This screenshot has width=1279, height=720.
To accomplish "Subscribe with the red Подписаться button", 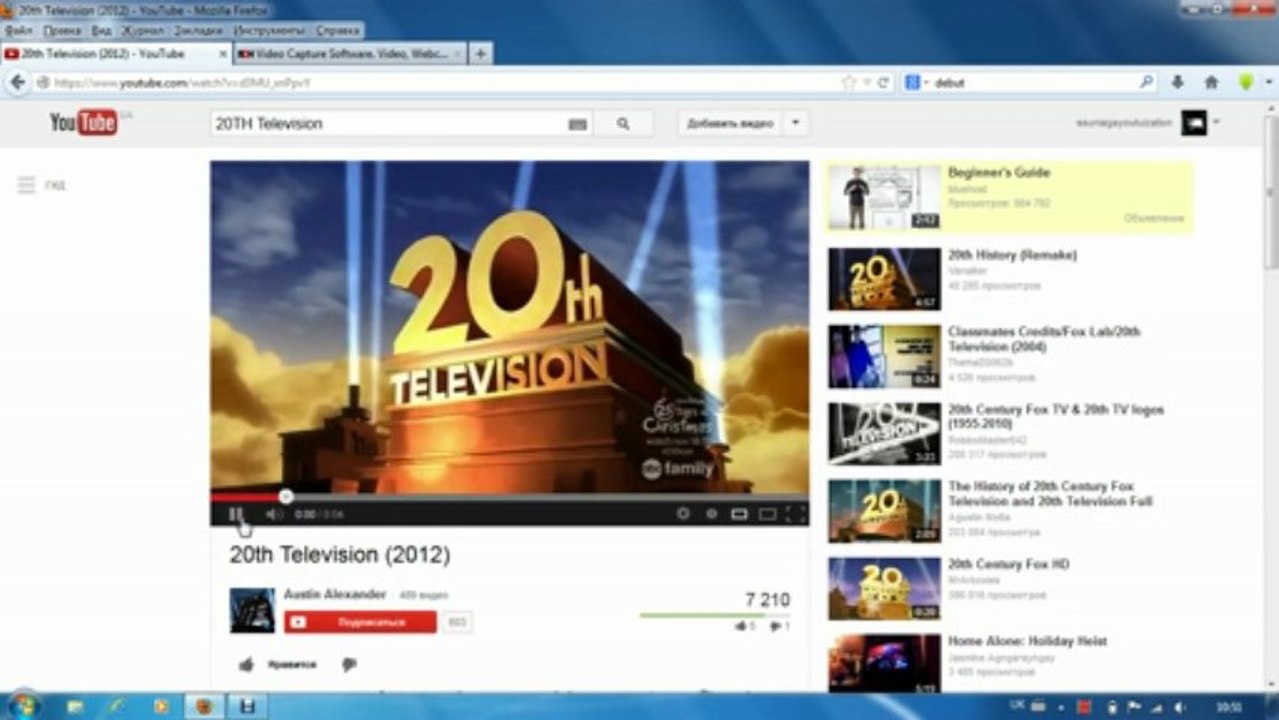I will point(360,622).
